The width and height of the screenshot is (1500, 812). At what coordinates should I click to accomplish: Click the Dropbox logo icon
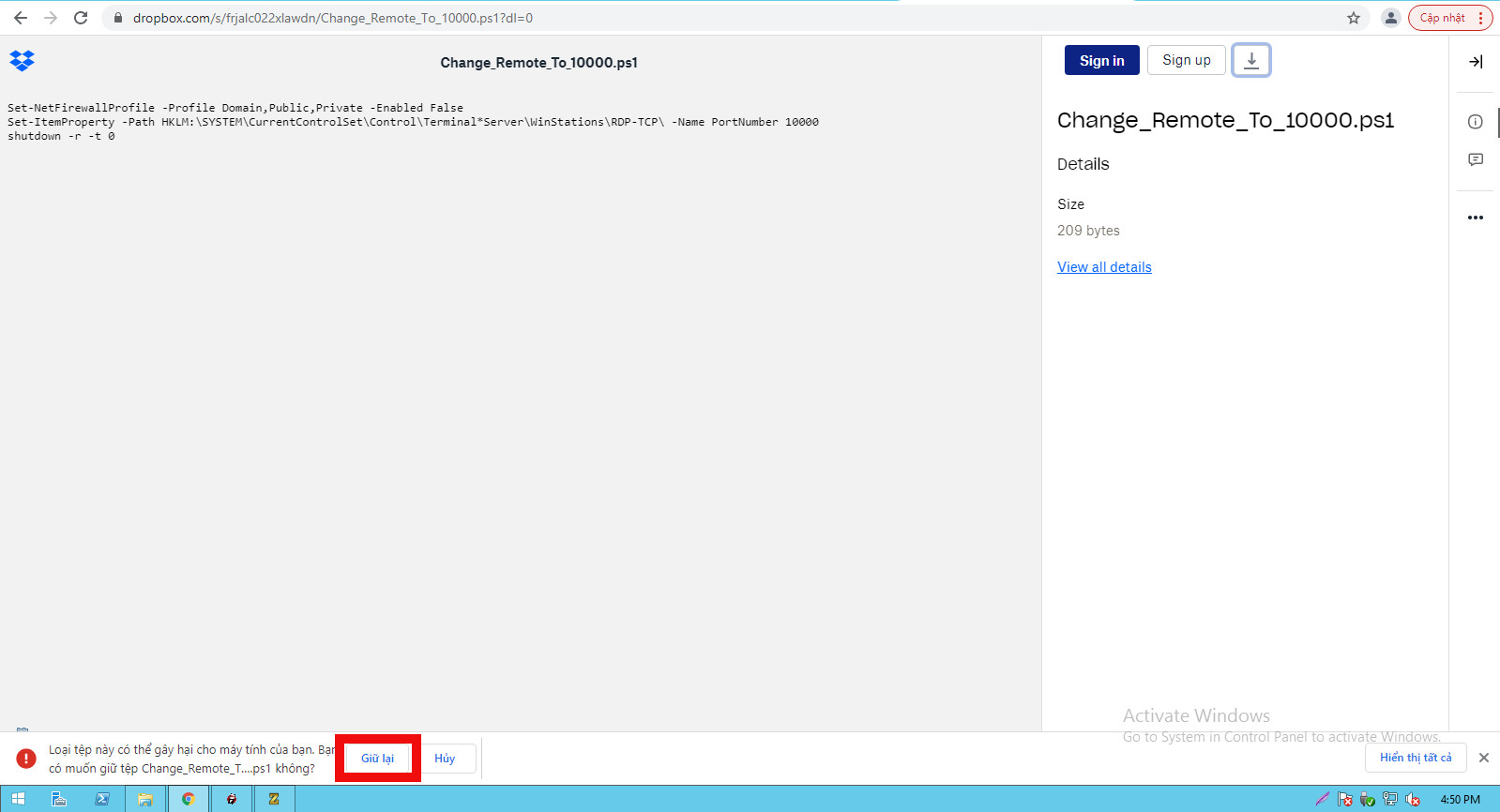[22, 61]
